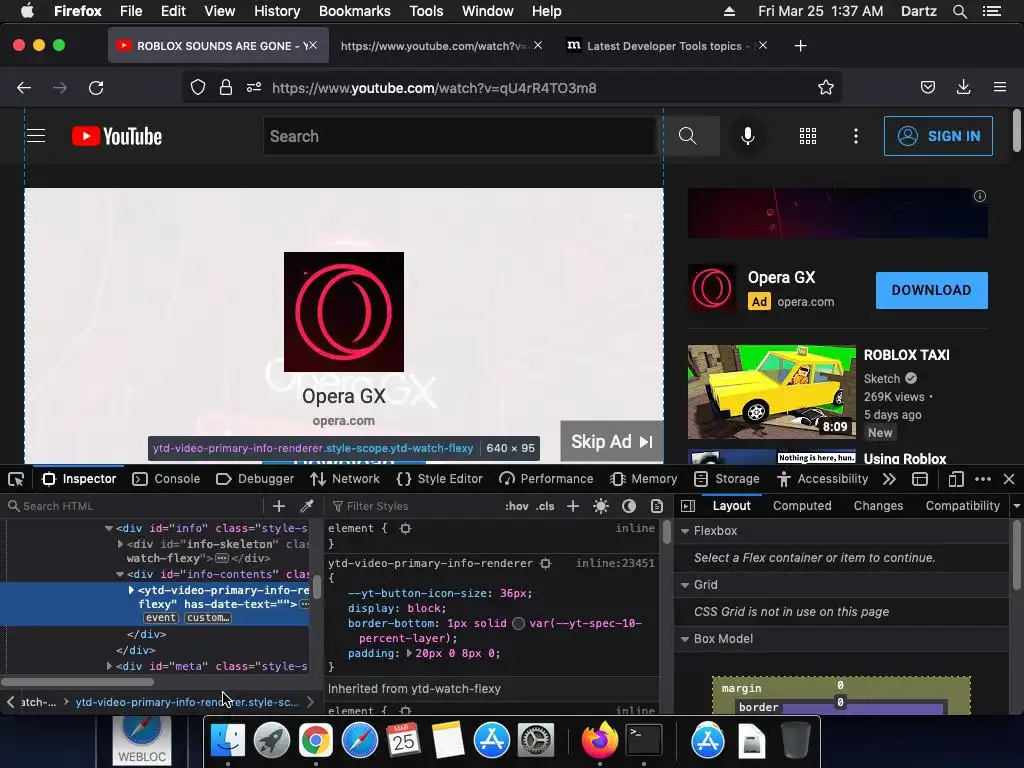
Task: Open the Memory panel
Action: click(644, 479)
